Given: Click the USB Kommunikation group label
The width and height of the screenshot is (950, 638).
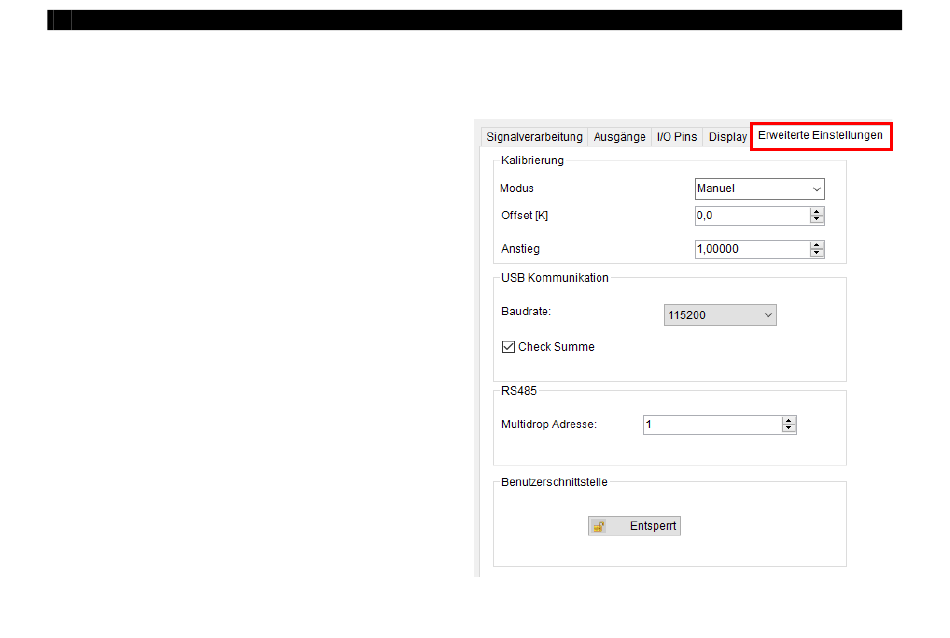Looking at the screenshot, I should click(554, 278).
